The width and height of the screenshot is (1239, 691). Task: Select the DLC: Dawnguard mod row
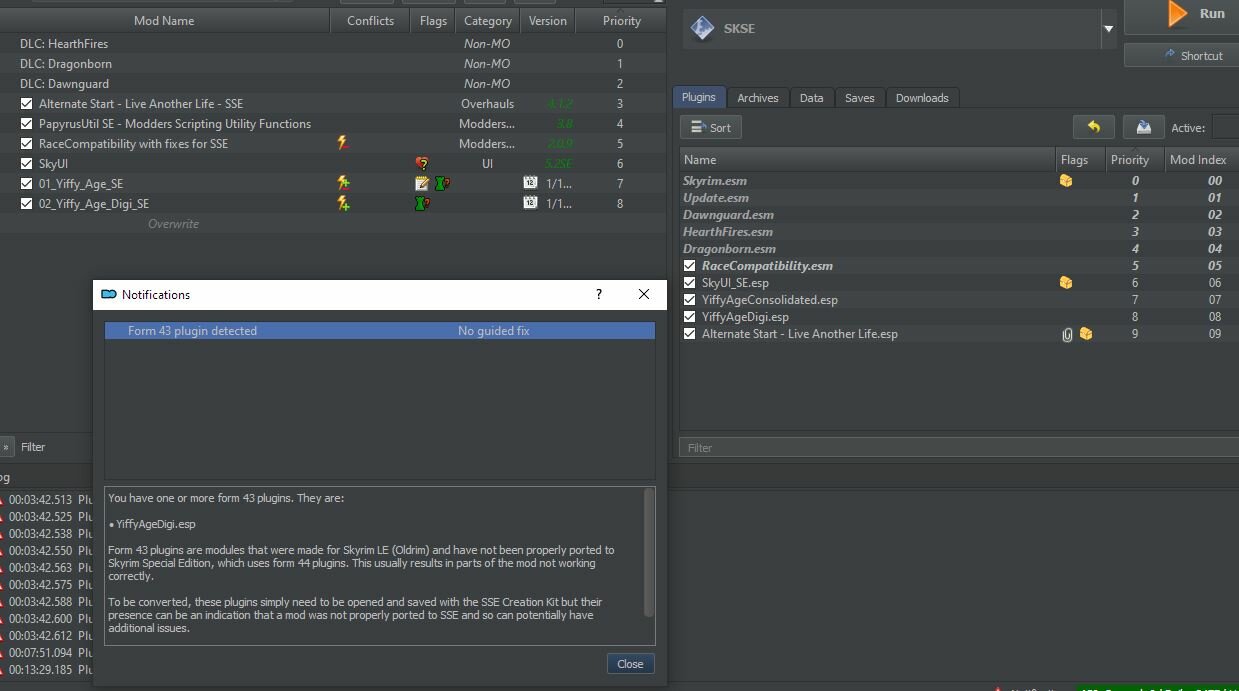333,84
